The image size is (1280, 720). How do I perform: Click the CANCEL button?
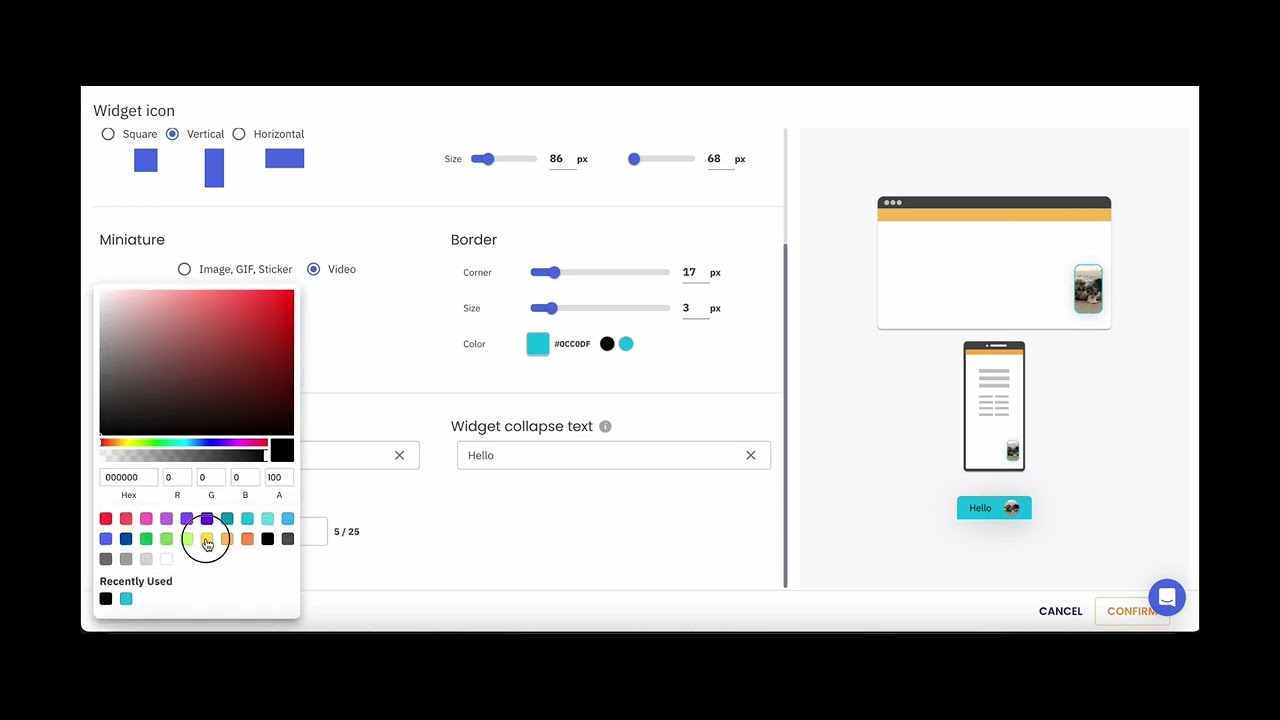[x=1061, y=611]
